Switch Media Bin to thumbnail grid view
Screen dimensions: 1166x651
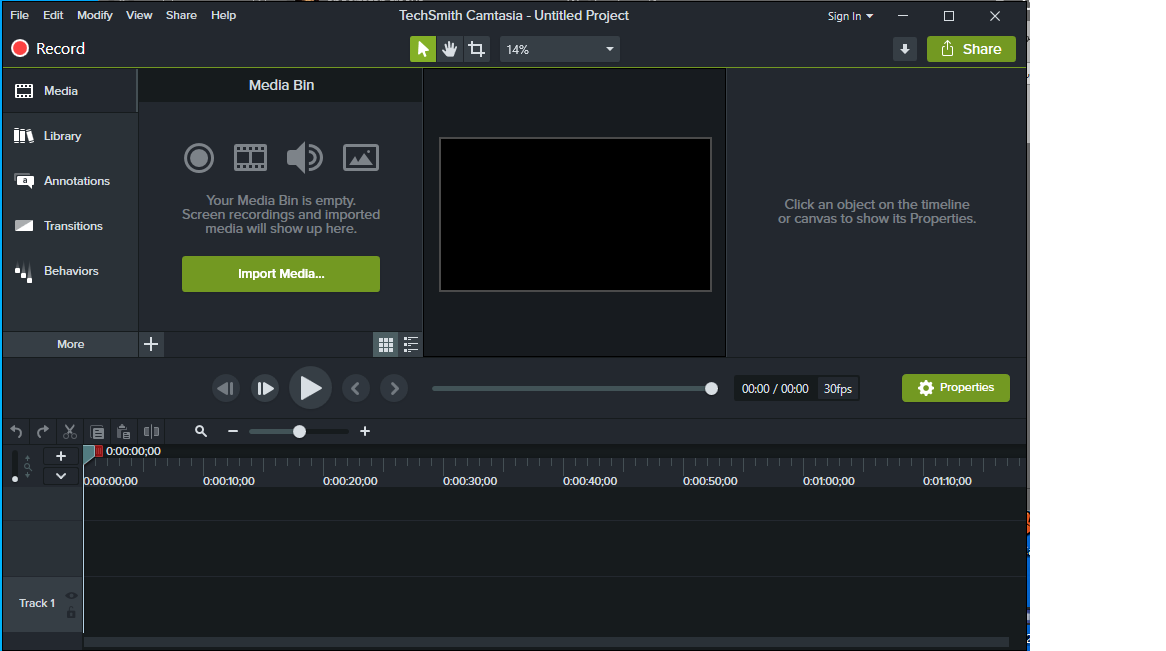(x=385, y=344)
